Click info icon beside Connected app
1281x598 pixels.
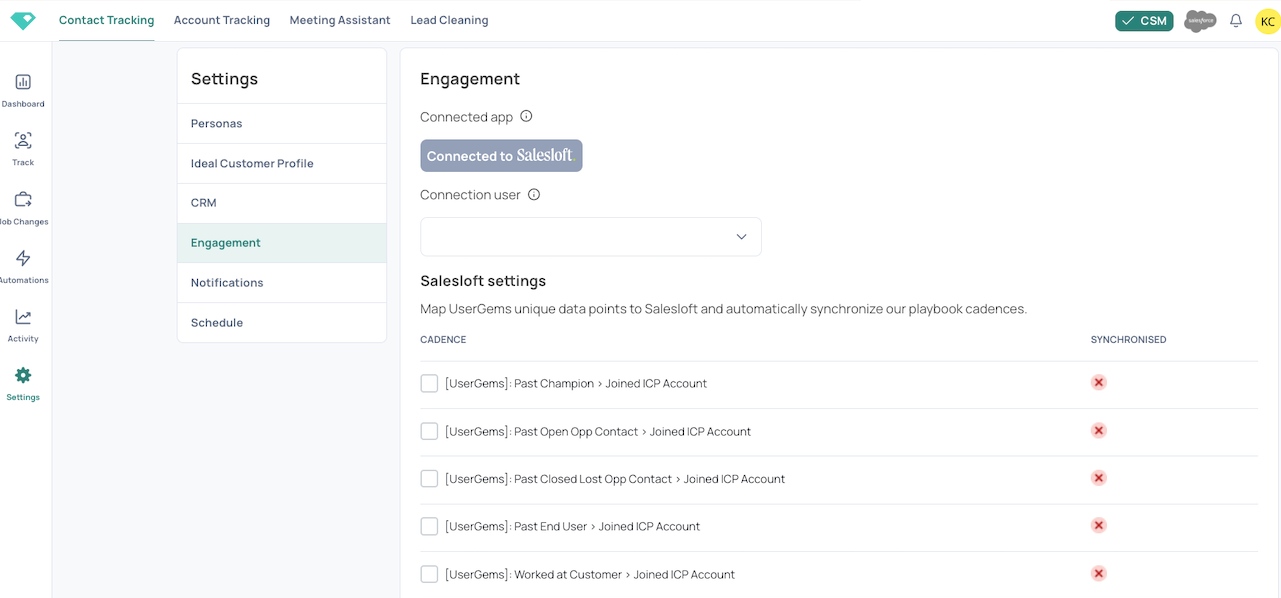click(x=526, y=116)
